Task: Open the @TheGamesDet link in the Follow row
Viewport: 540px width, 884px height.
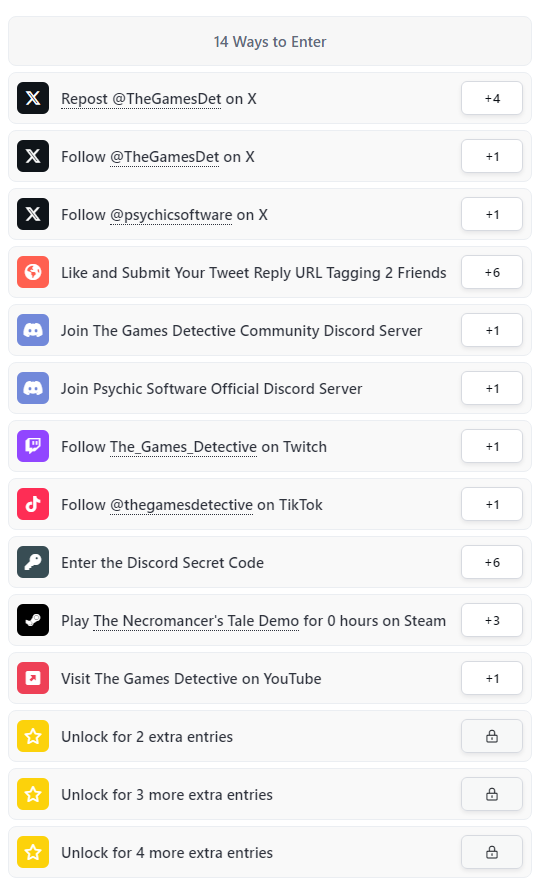Action: 165,157
